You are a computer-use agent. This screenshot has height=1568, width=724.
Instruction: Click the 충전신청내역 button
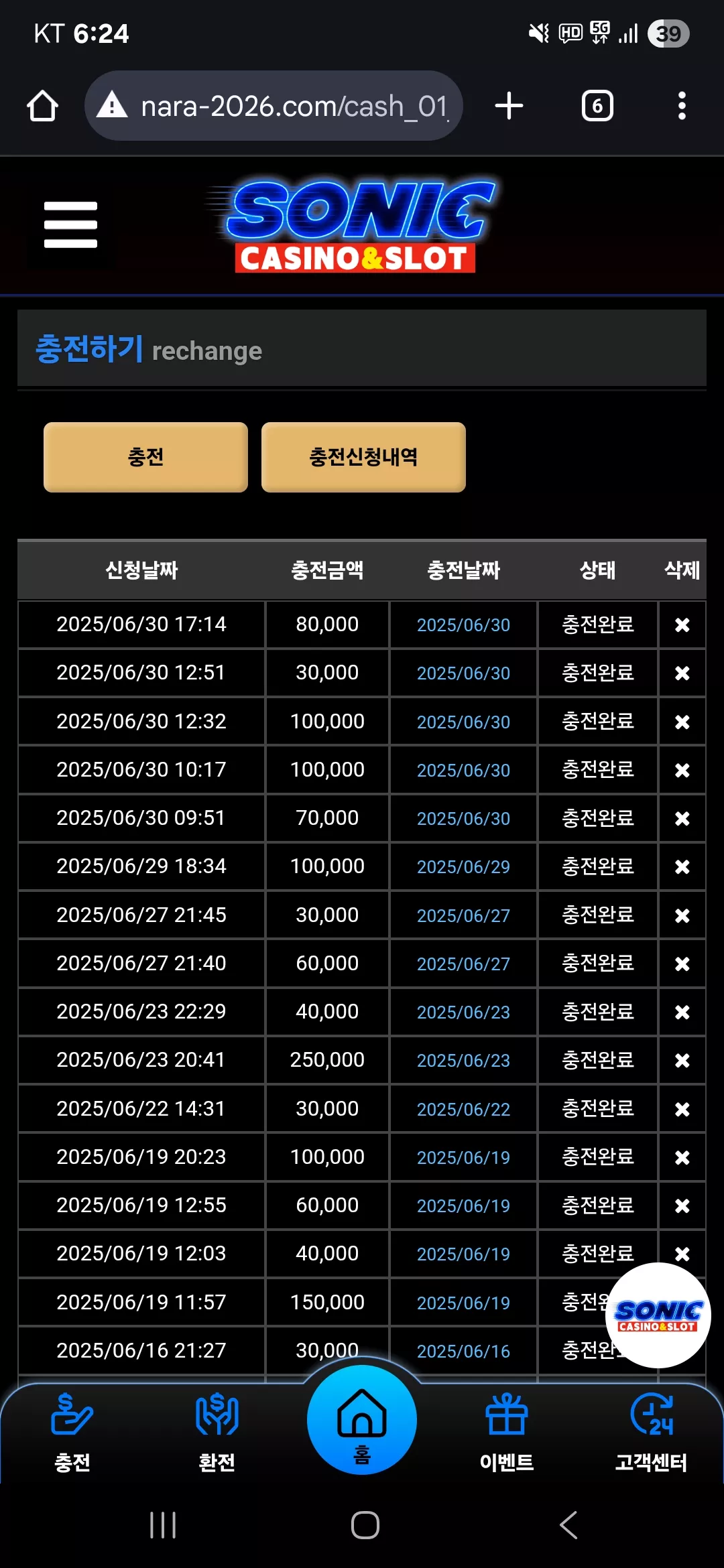point(363,457)
